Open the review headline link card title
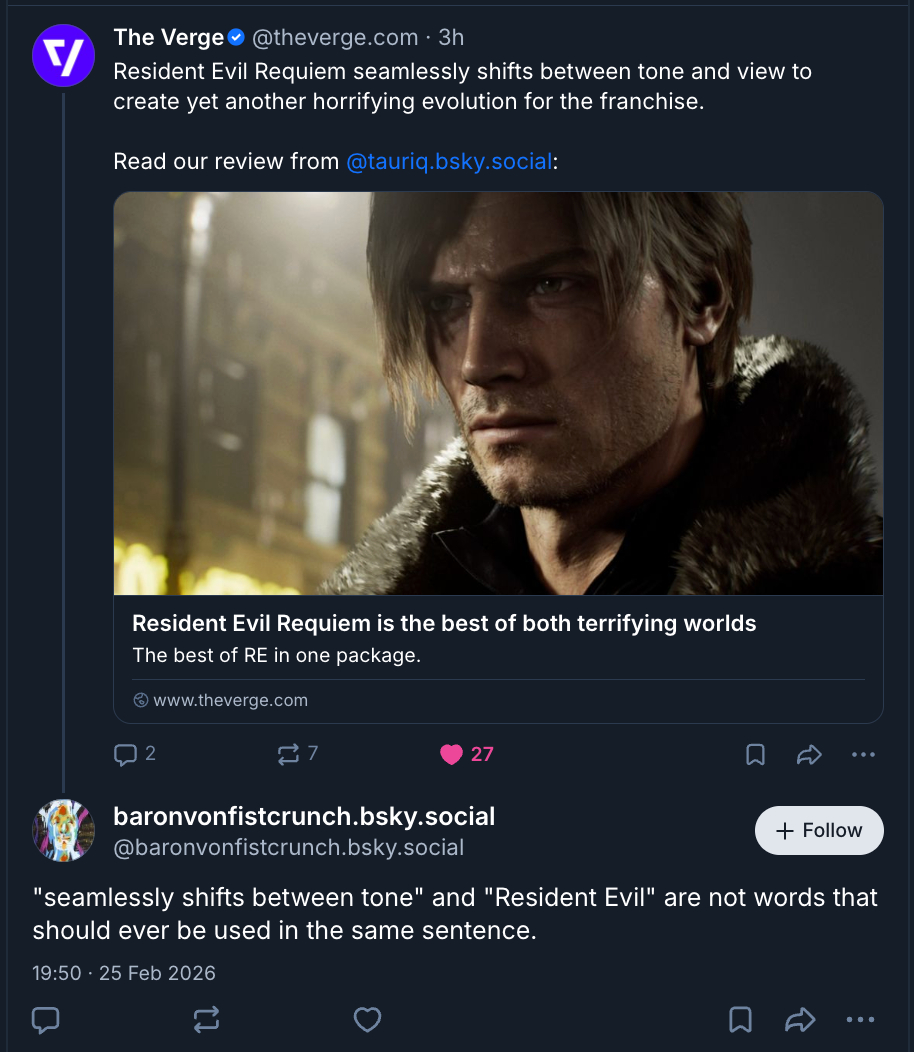Viewport: 914px width, 1052px height. (x=444, y=623)
